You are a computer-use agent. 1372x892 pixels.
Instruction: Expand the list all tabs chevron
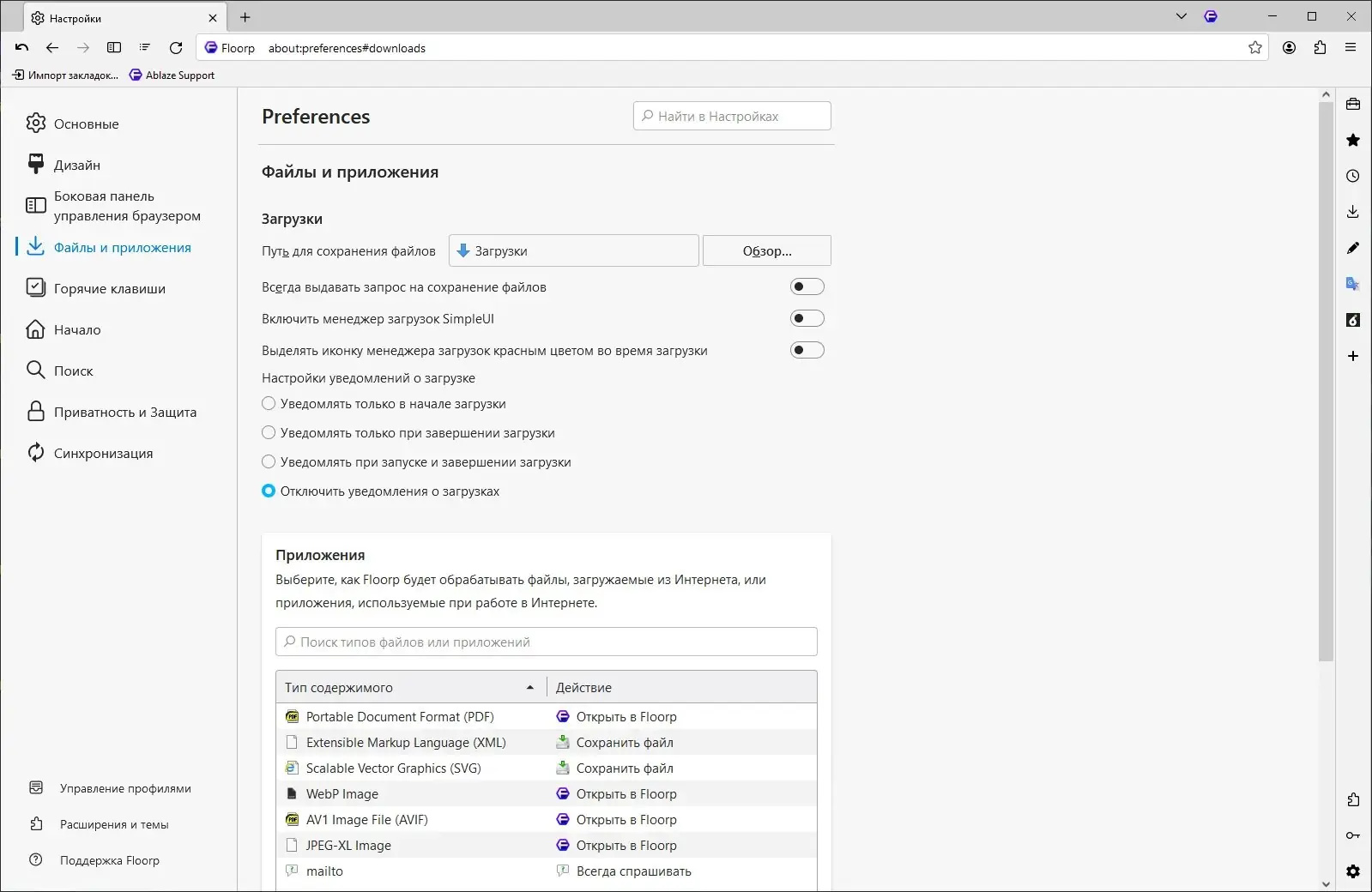tap(1182, 16)
